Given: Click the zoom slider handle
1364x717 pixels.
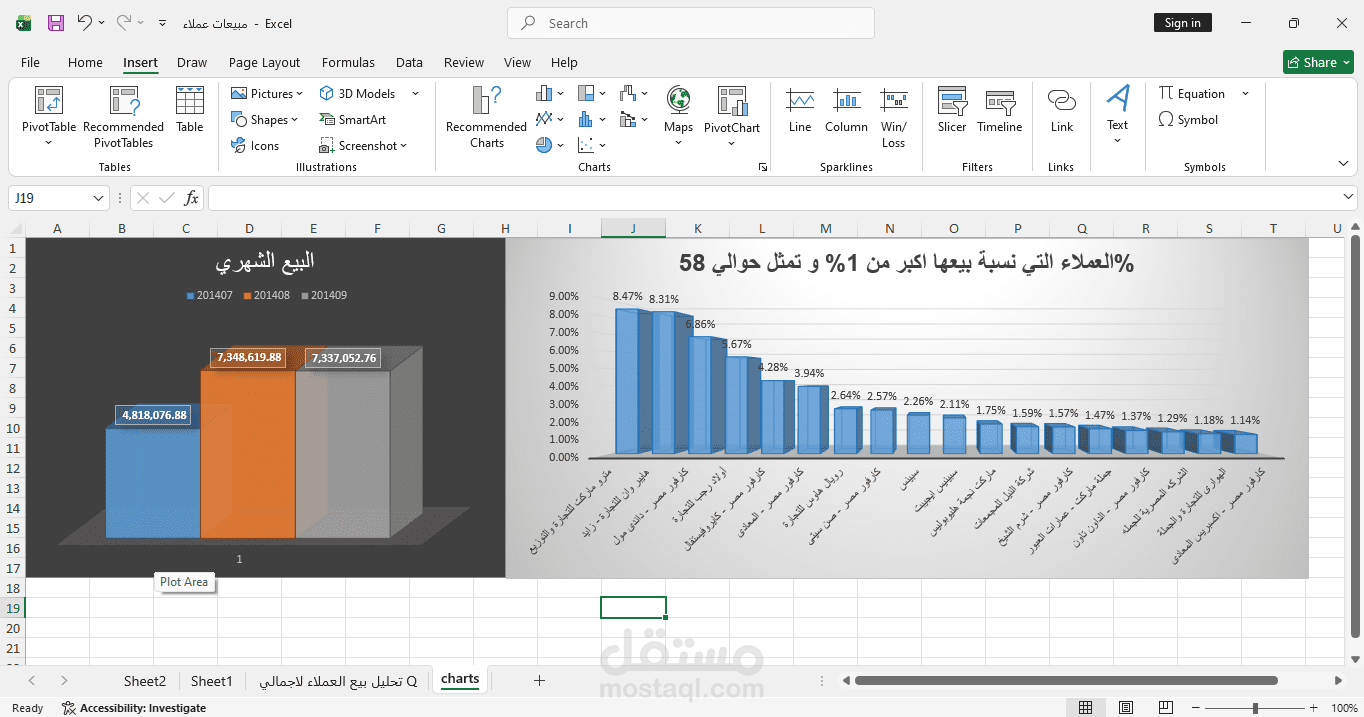Looking at the screenshot, I should pos(1256,708).
